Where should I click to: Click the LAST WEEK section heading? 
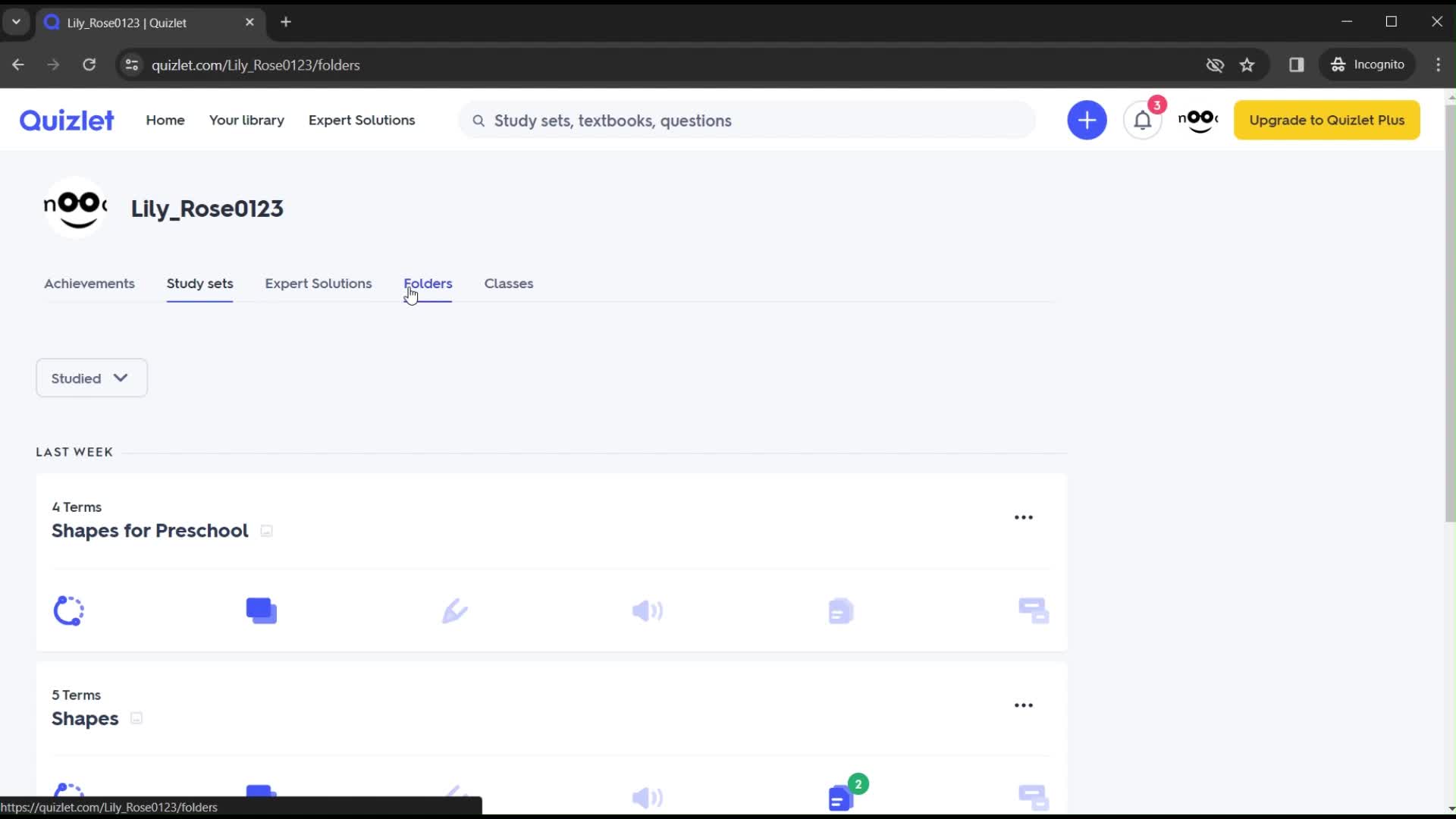click(x=74, y=452)
